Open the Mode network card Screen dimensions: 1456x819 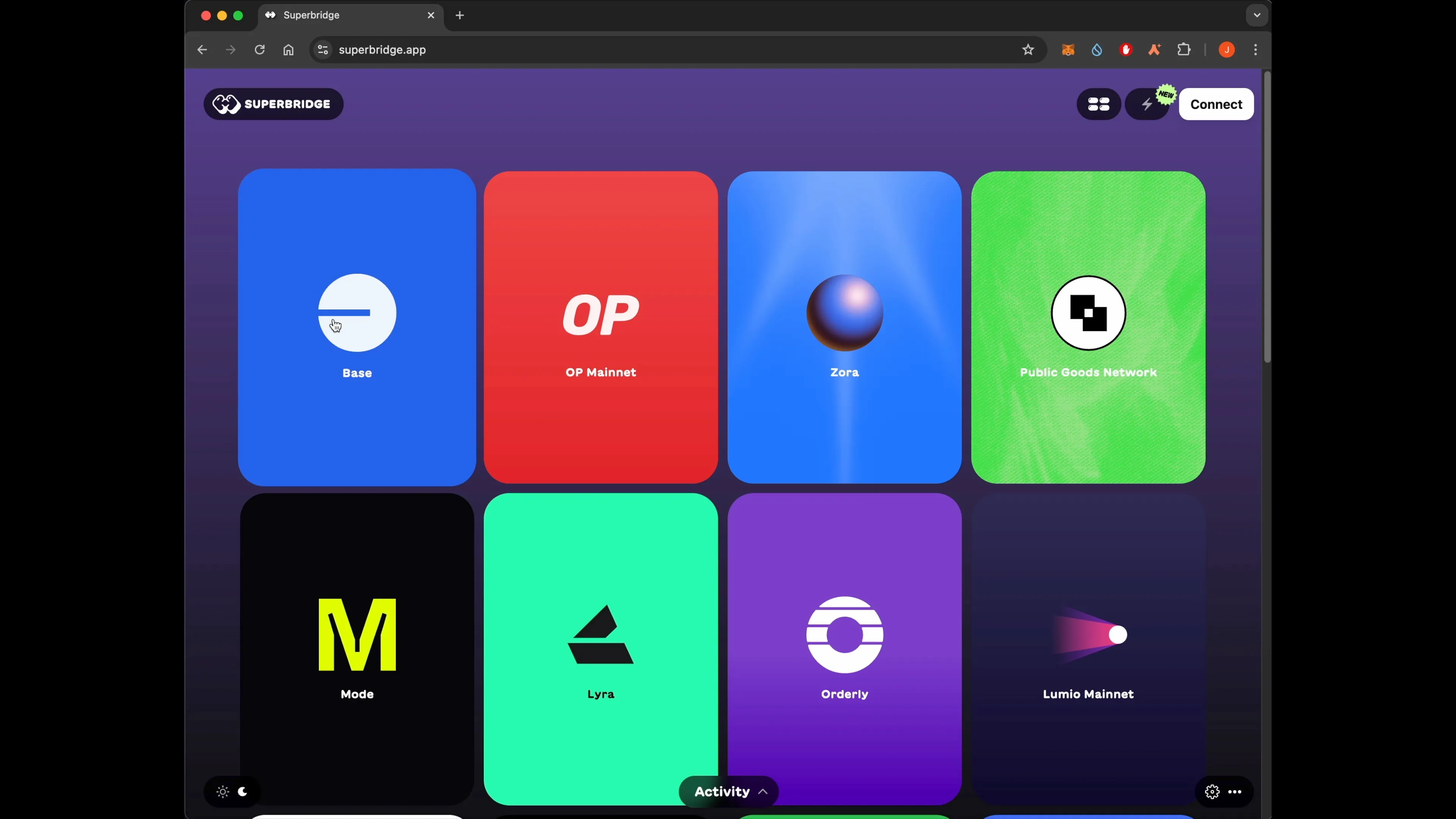click(x=357, y=649)
